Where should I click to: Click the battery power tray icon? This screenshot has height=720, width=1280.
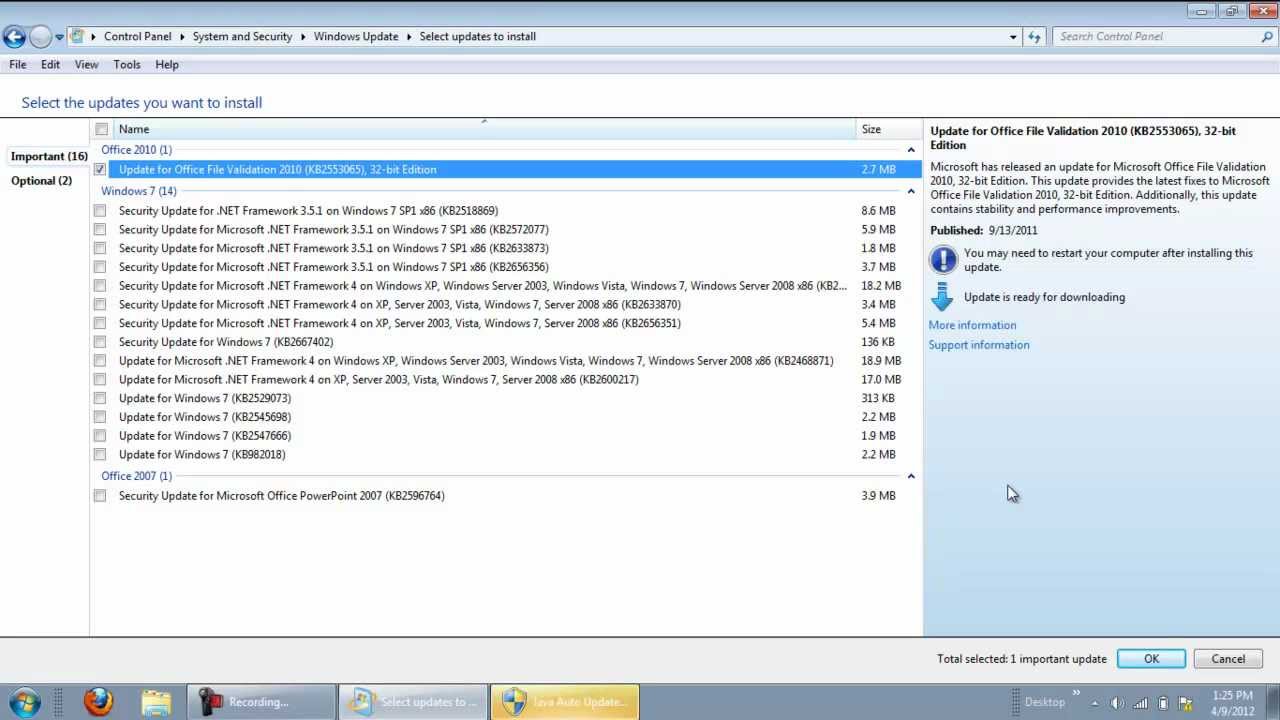tap(1163, 703)
